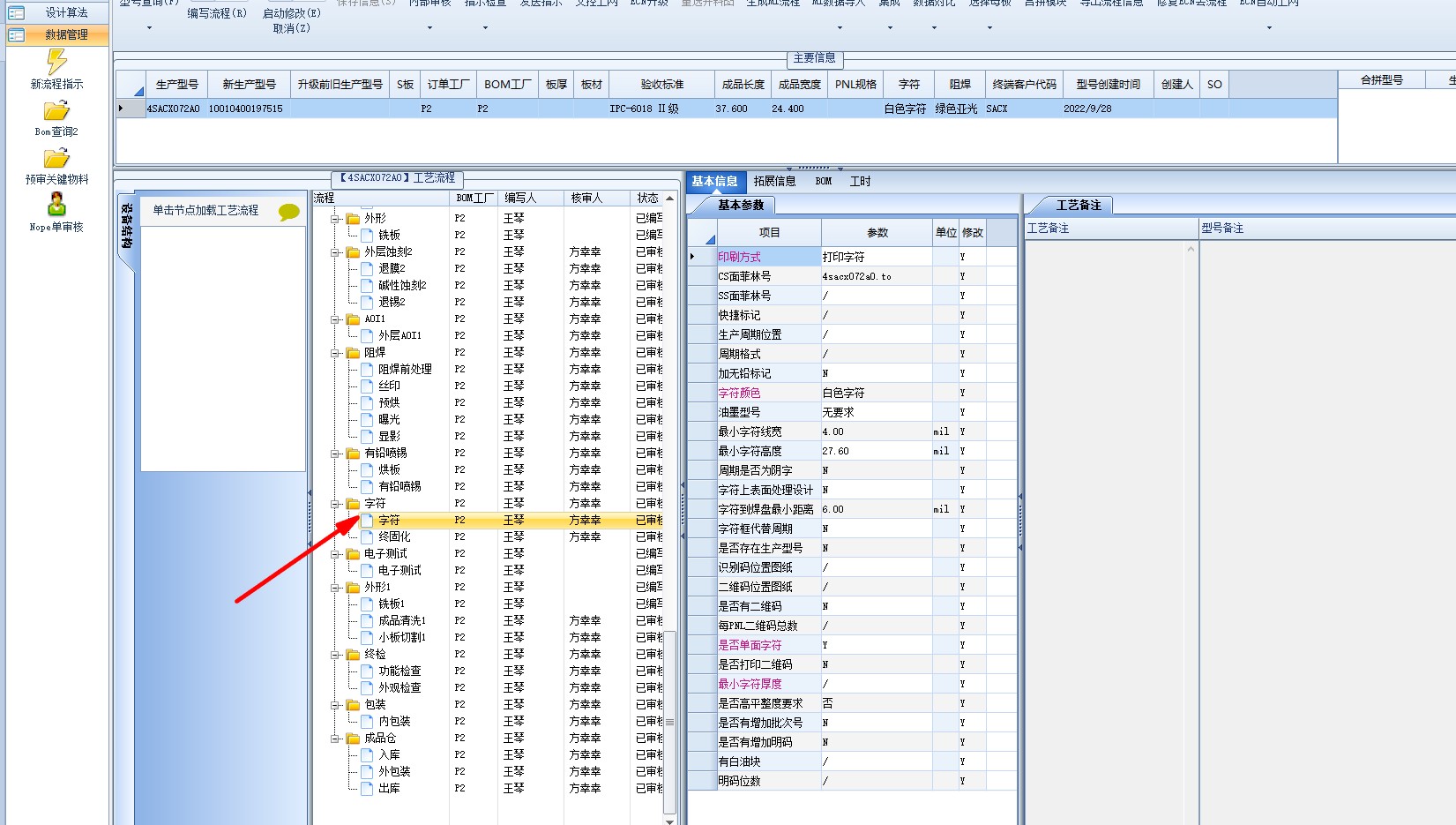Viewport: 1456px width, 825px height.
Task: Switch to the BOM tab
Action: pyautogui.click(x=824, y=181)
